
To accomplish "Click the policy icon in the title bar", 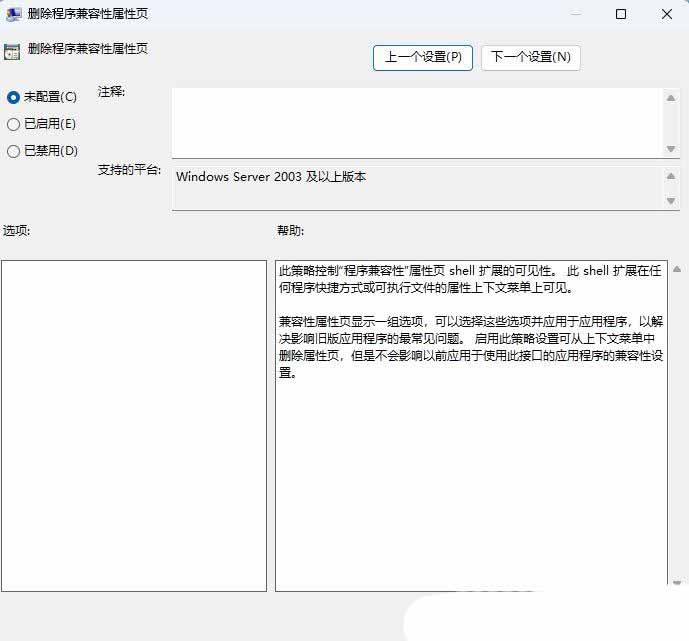I will coord(14,14).
